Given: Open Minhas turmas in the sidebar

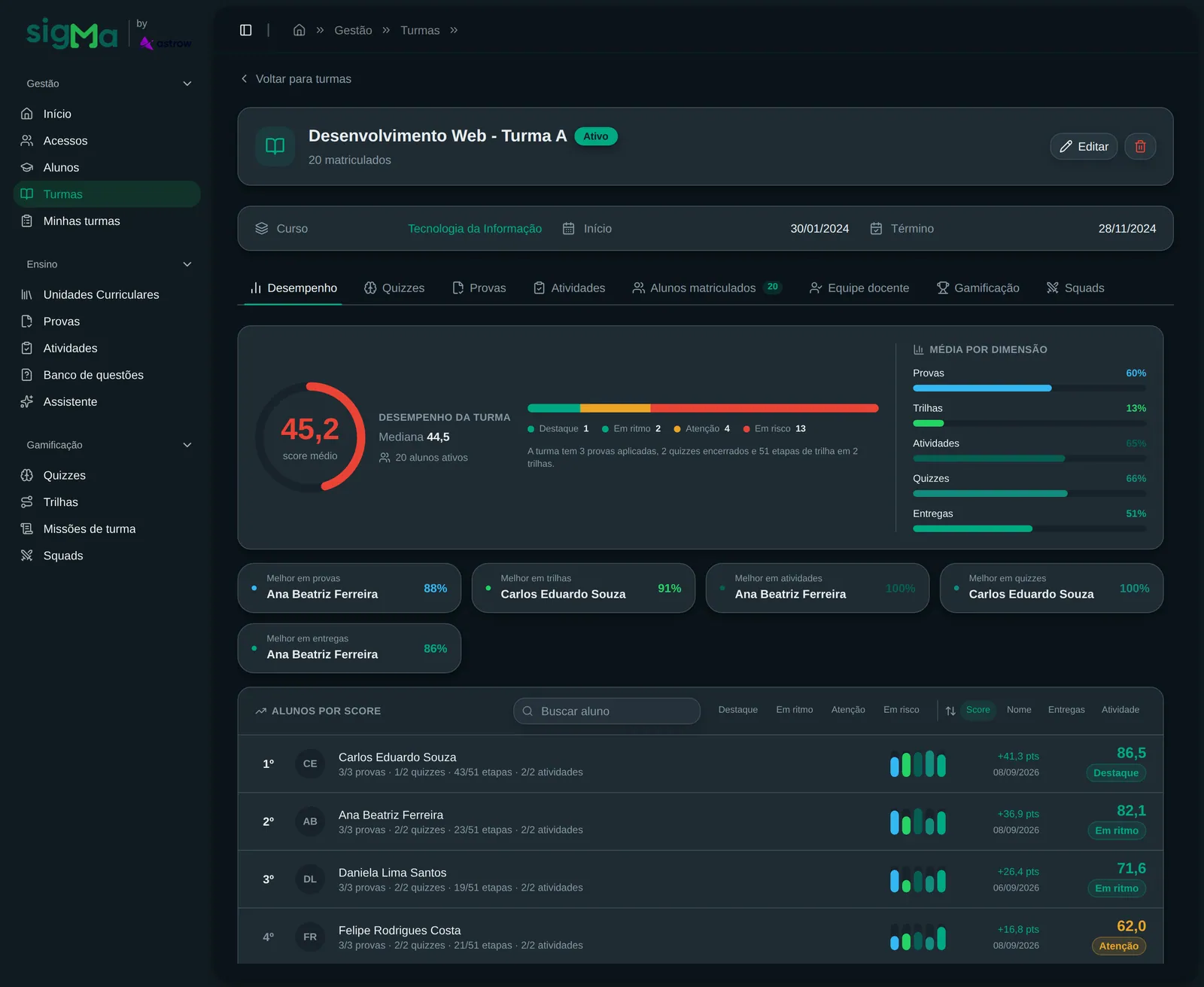Looking at the screenshot, I should [107, 221].
